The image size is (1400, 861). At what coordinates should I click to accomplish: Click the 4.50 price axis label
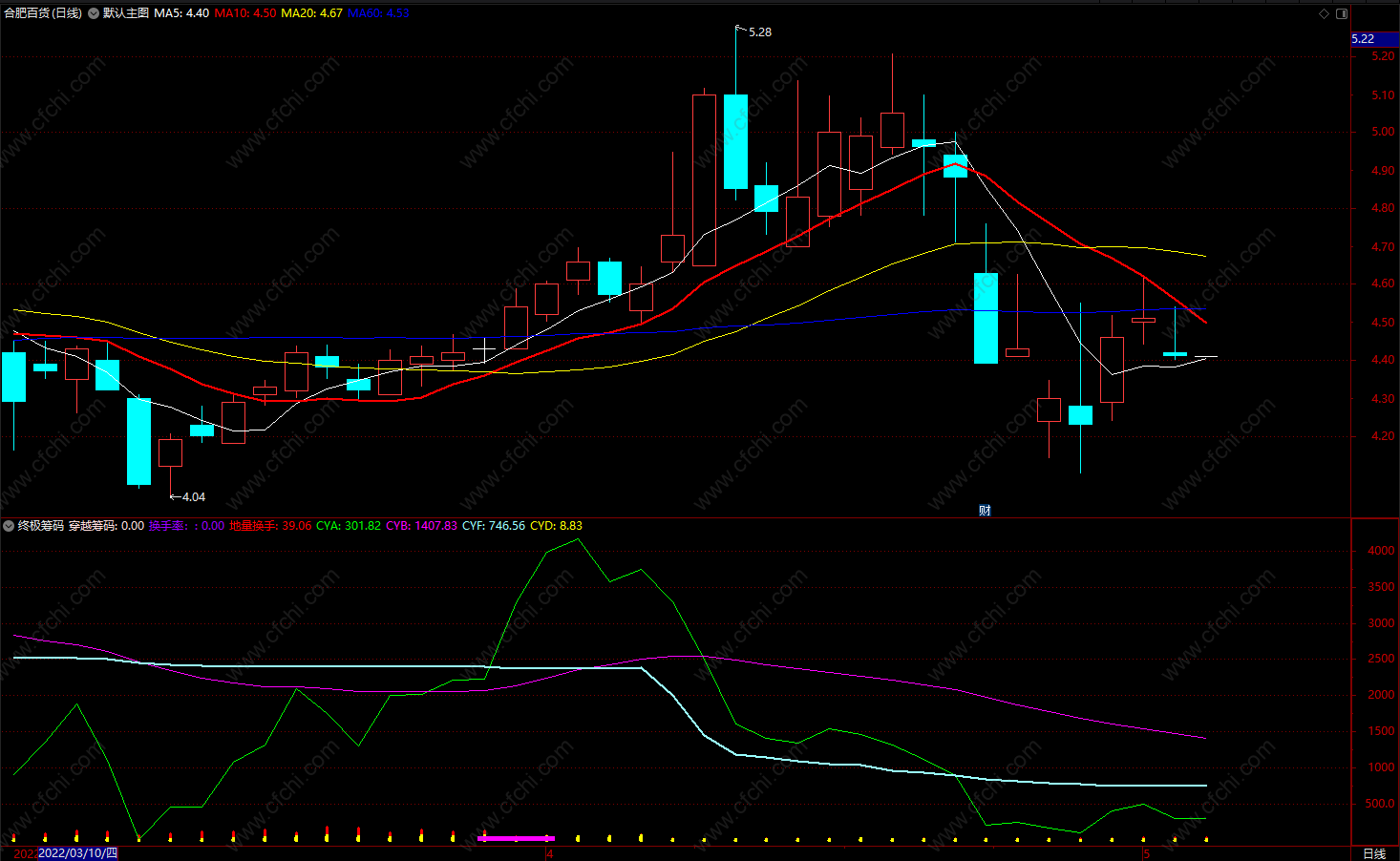1383,323
